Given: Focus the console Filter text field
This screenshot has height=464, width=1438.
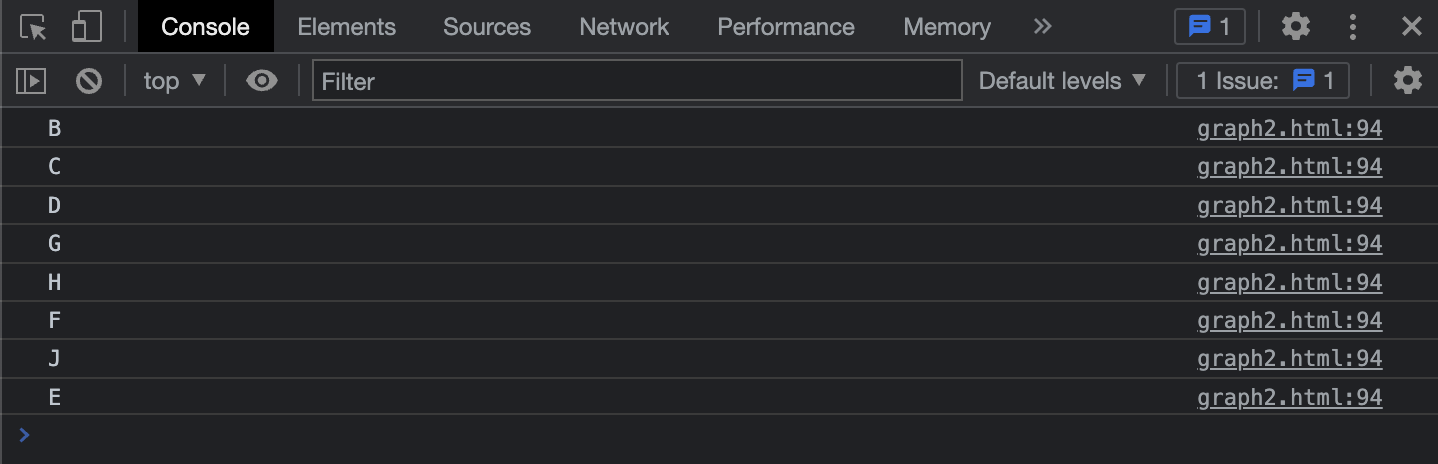Looking at the screenshot, I should [x=637, y=81].
